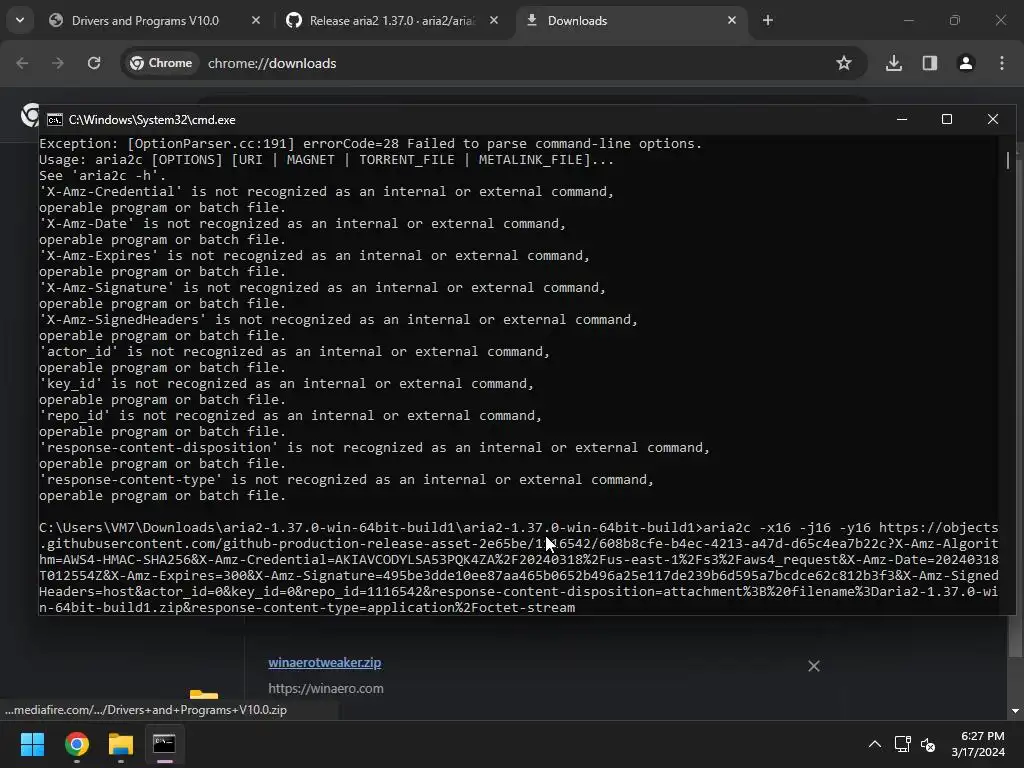
Task: Bookmark this page with the star icon
Action: (844, 63)
